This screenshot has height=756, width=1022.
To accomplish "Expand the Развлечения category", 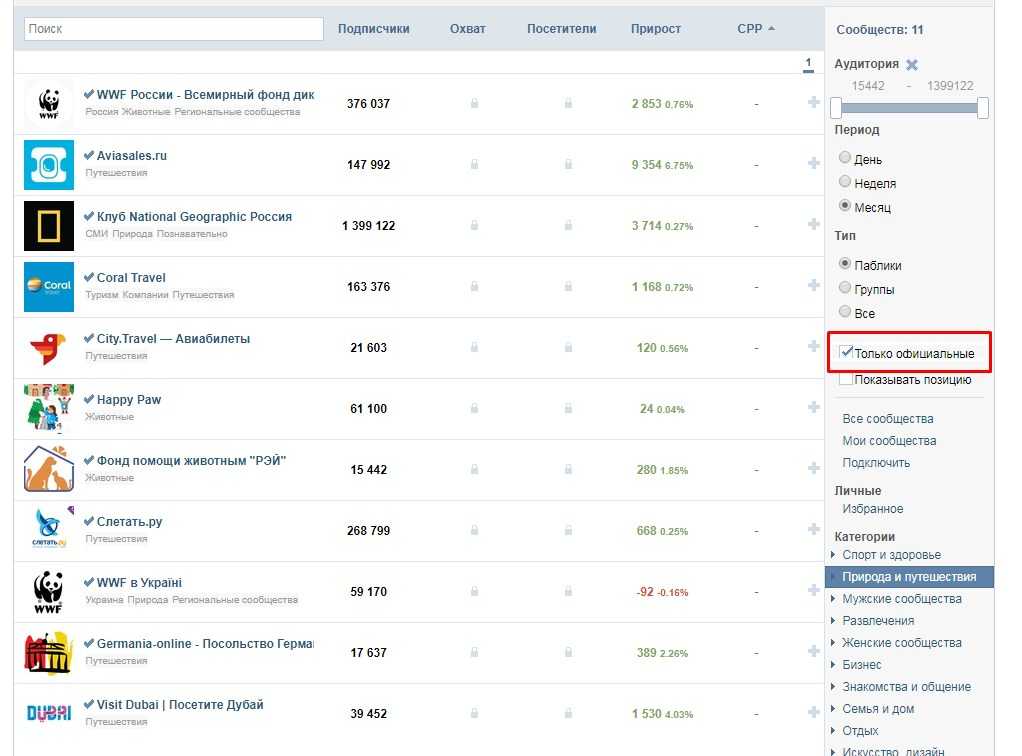I will pyautogui.click(x=877, y=621).
